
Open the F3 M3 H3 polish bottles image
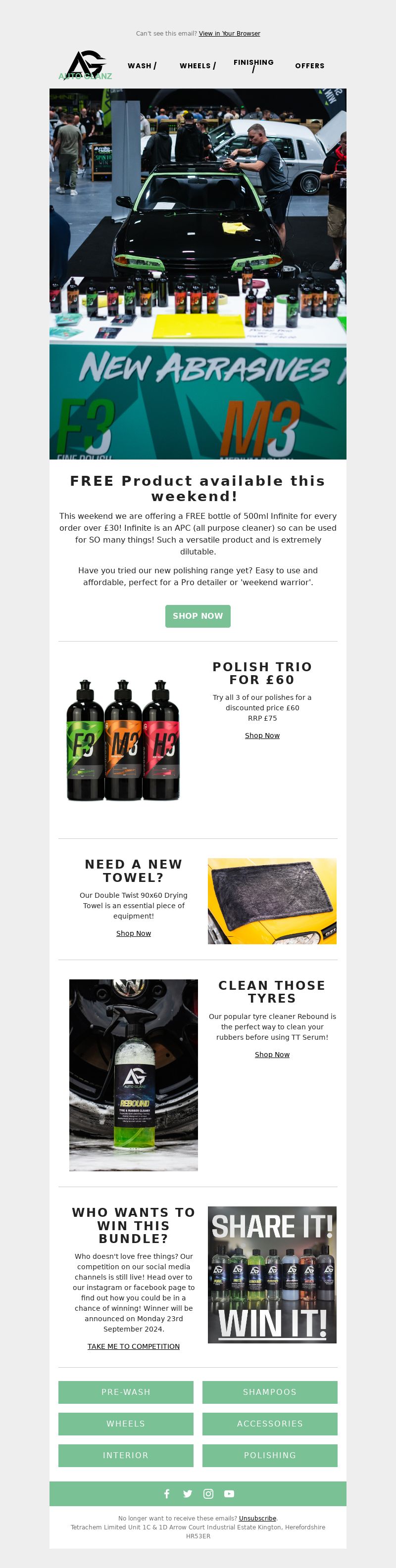[x=124, y=739]
